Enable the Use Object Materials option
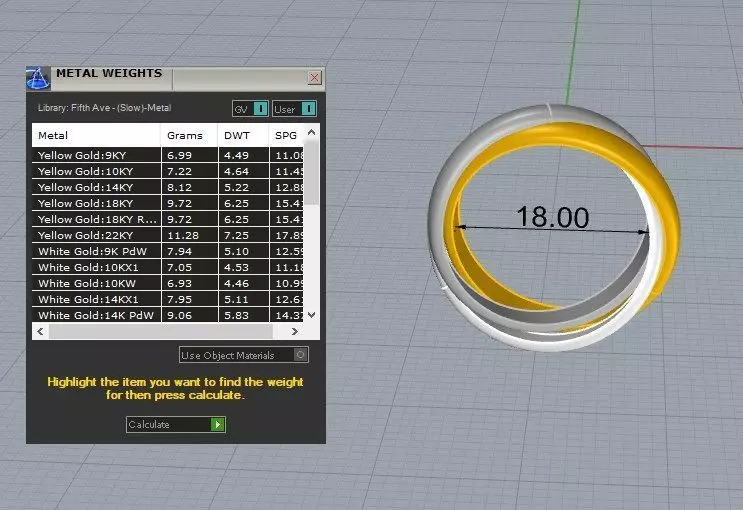Screen dimensions: 743x510 tap(244, 355)
